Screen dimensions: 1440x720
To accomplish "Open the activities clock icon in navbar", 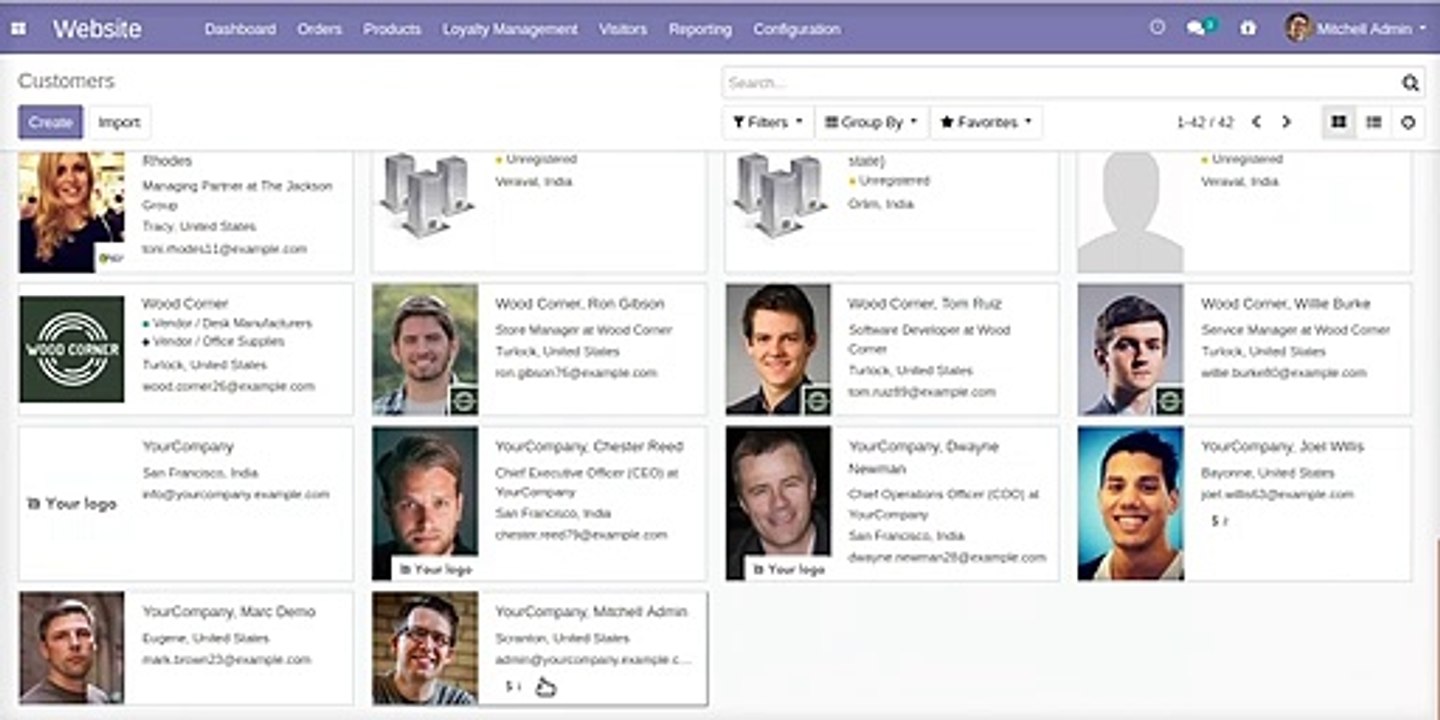I will tap(1157, 28).
